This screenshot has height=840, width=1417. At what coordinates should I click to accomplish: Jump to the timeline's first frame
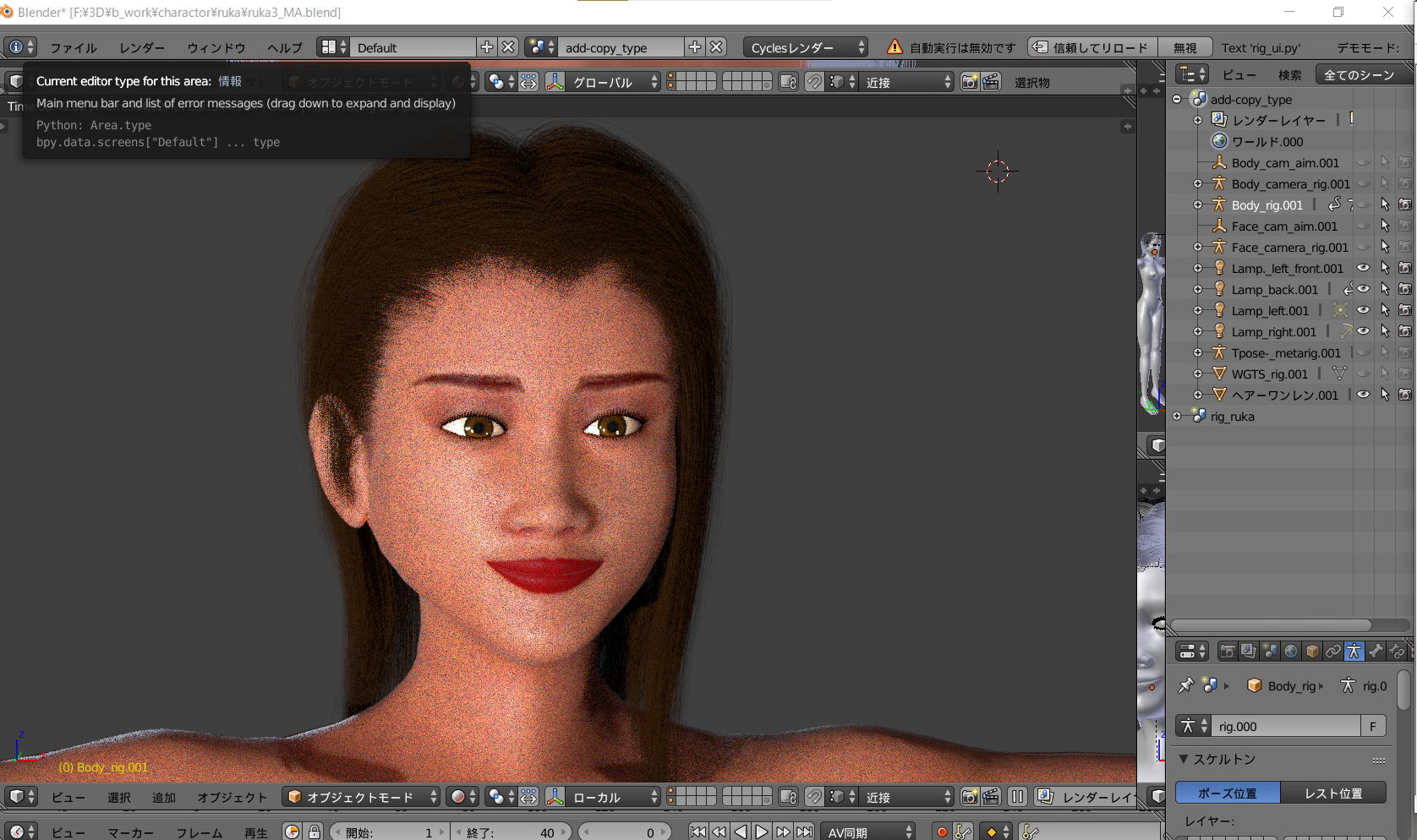pyautogui.click(x=698, y=832)
